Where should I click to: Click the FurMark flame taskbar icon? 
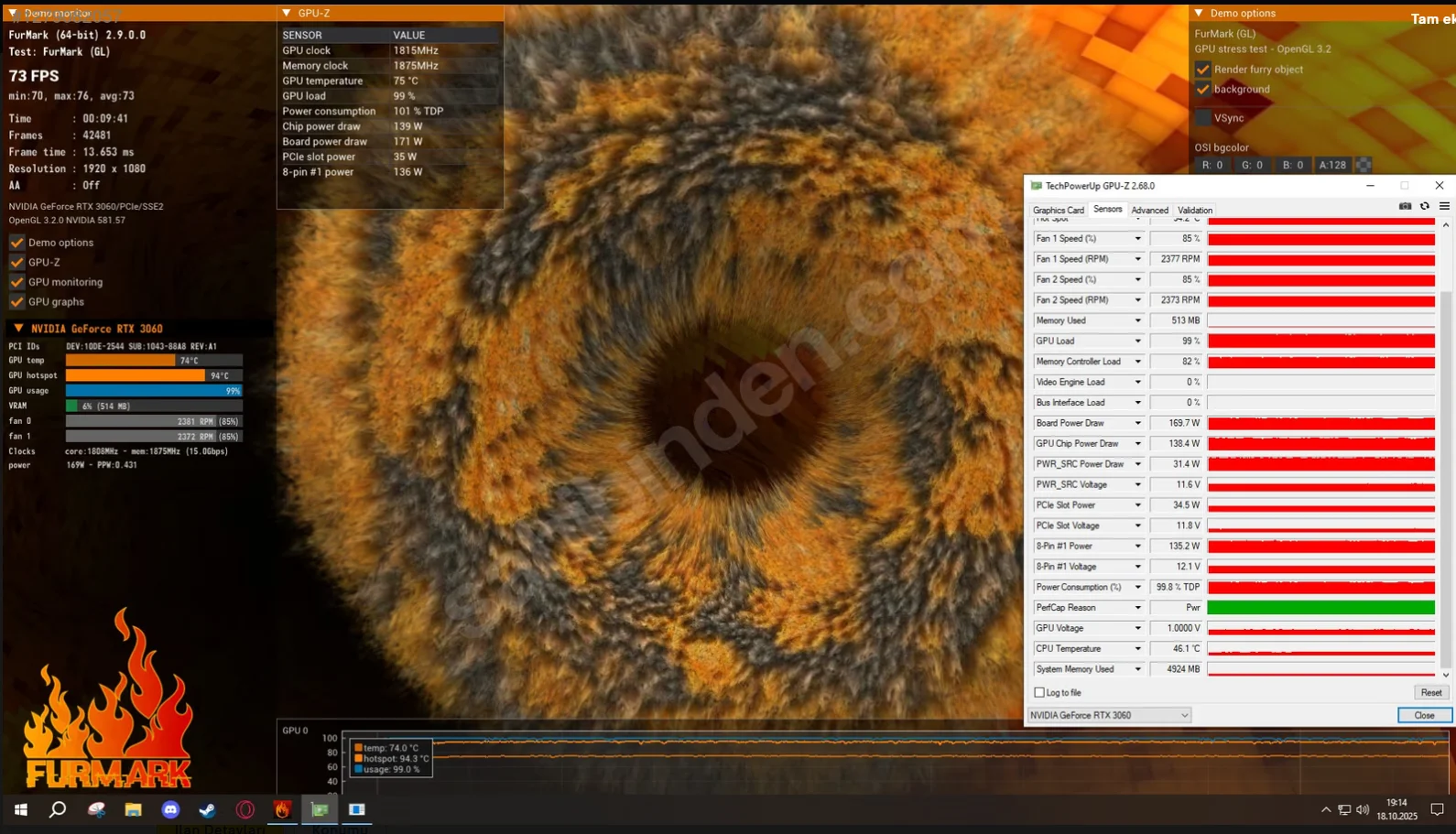[x=282, y=809]
